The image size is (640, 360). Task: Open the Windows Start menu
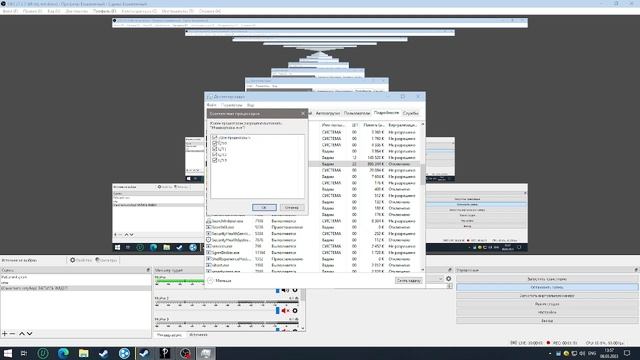7,353
